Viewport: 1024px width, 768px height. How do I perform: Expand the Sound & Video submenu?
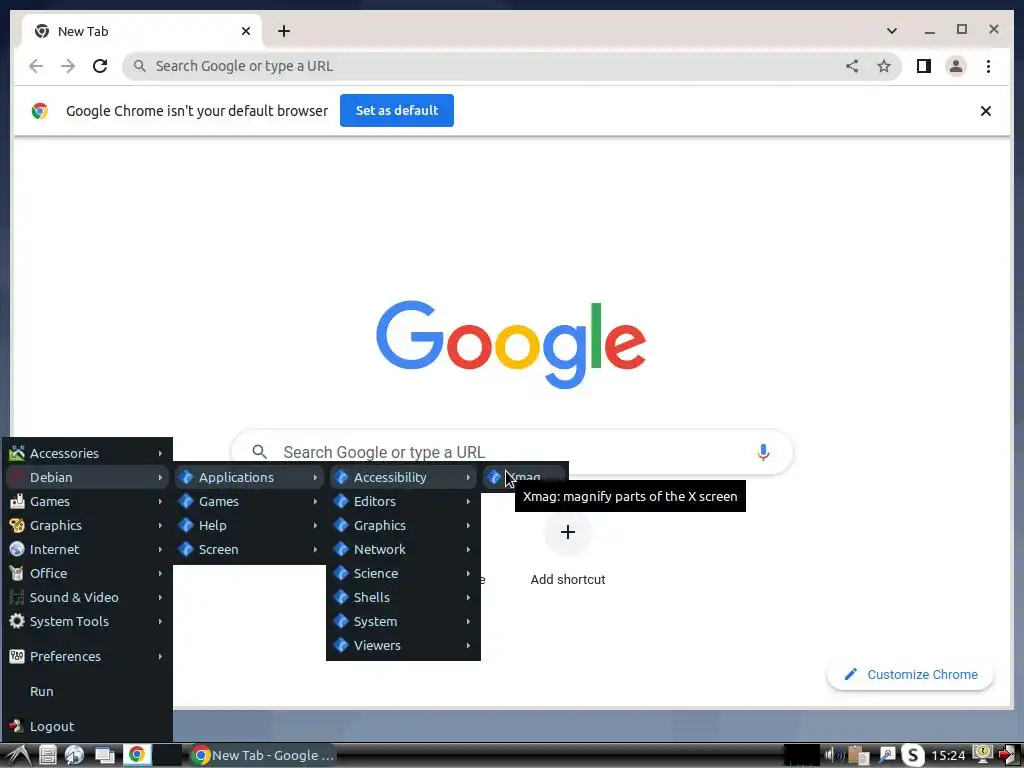click(x=87, y=598)
